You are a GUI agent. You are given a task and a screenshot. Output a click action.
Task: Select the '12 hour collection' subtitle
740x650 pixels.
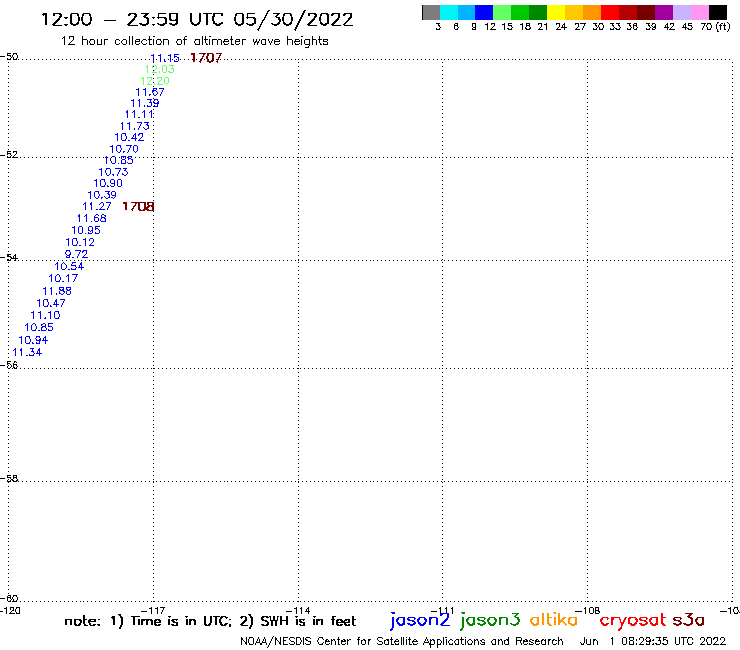coord(194,41)
